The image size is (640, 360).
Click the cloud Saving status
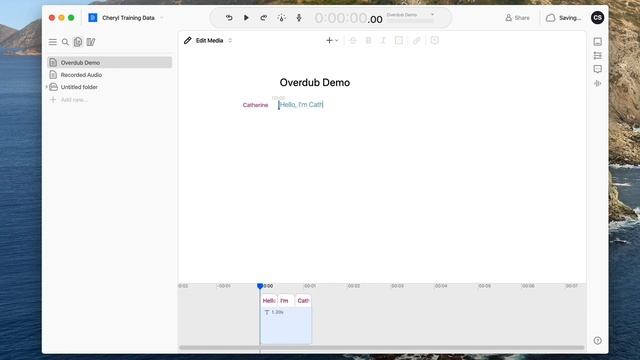coord(564,18)
